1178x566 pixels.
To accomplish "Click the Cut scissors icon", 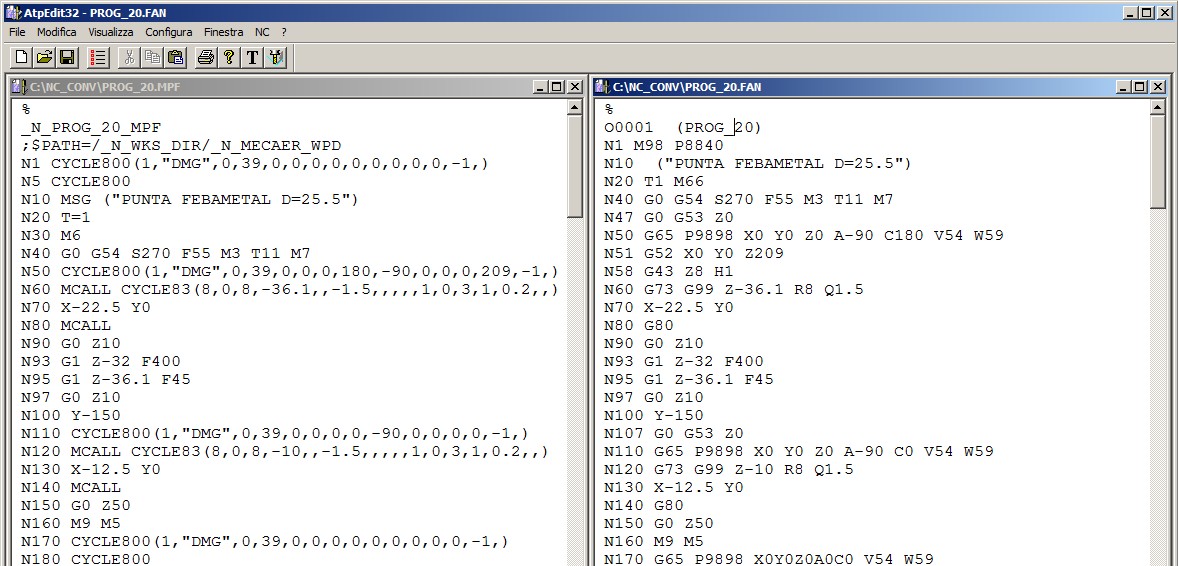I will 129,57.
